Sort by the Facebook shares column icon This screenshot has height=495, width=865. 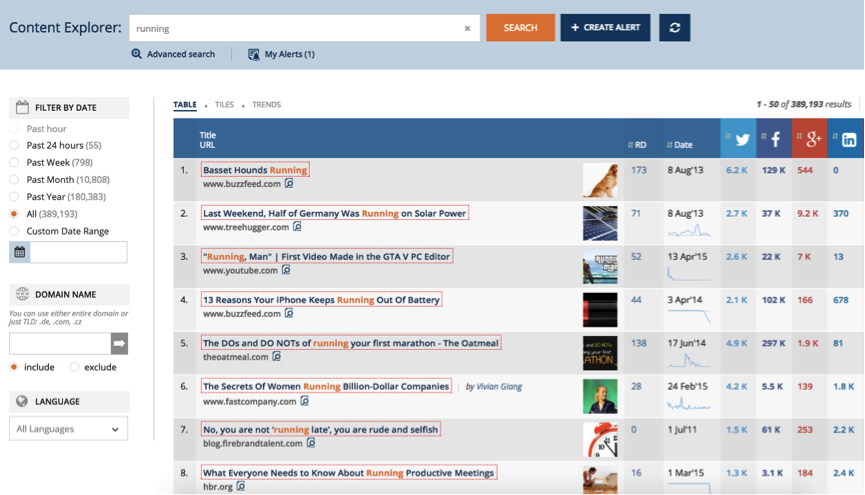coord(775,140)
